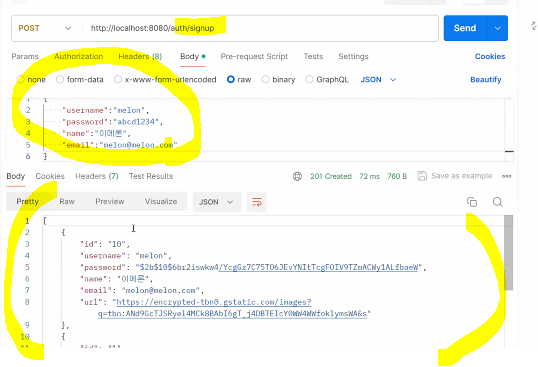Click Save as example

point(461,176)
